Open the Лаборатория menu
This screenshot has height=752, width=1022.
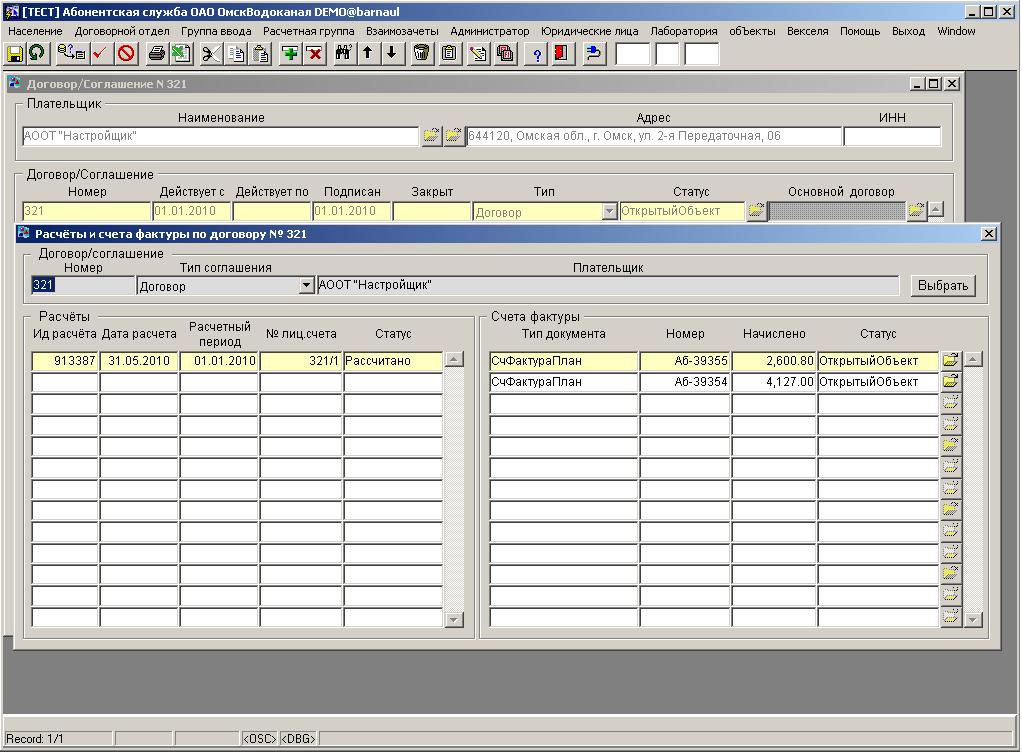click(683, 31)
